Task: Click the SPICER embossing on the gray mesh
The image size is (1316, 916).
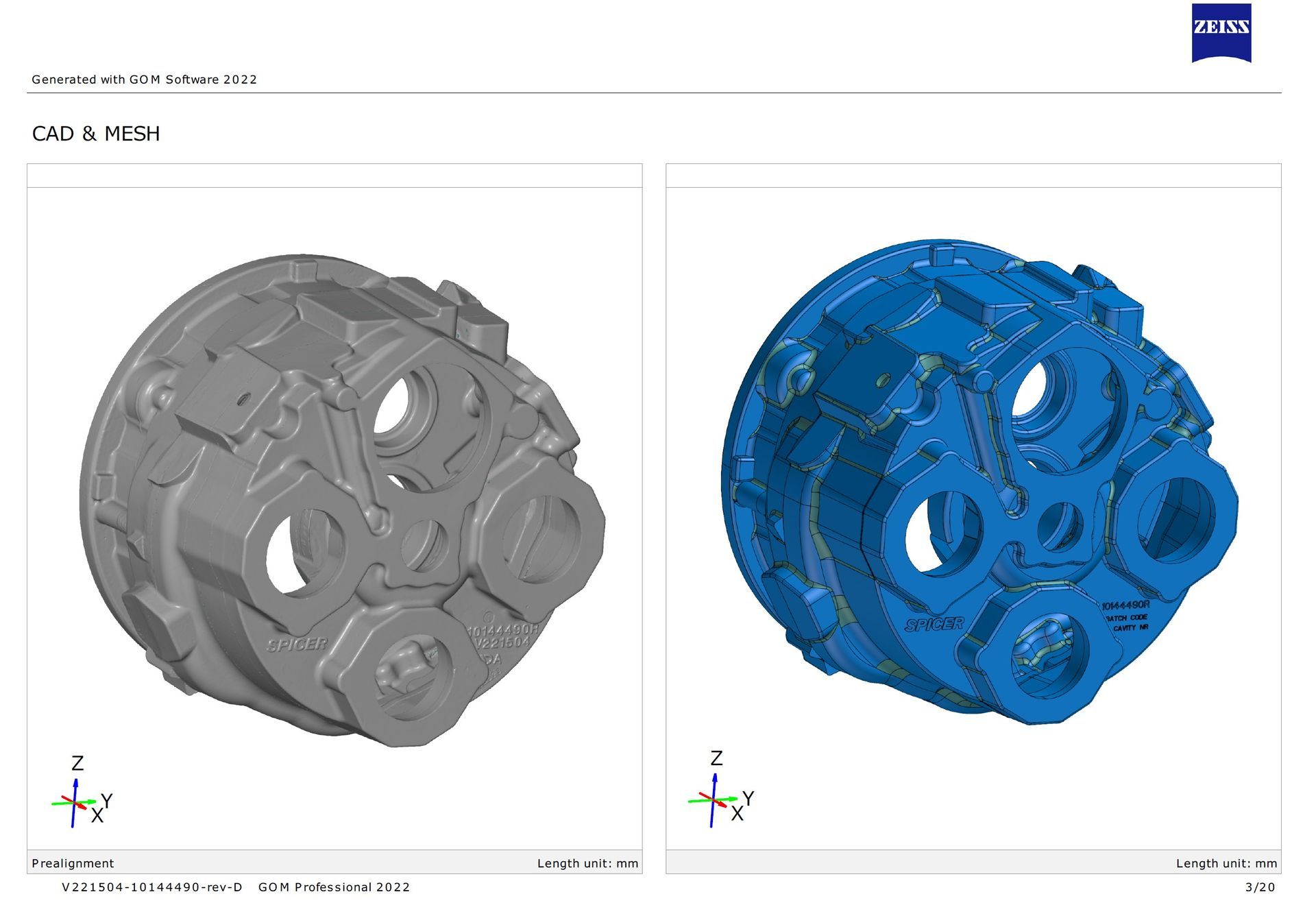Action: 297,644
